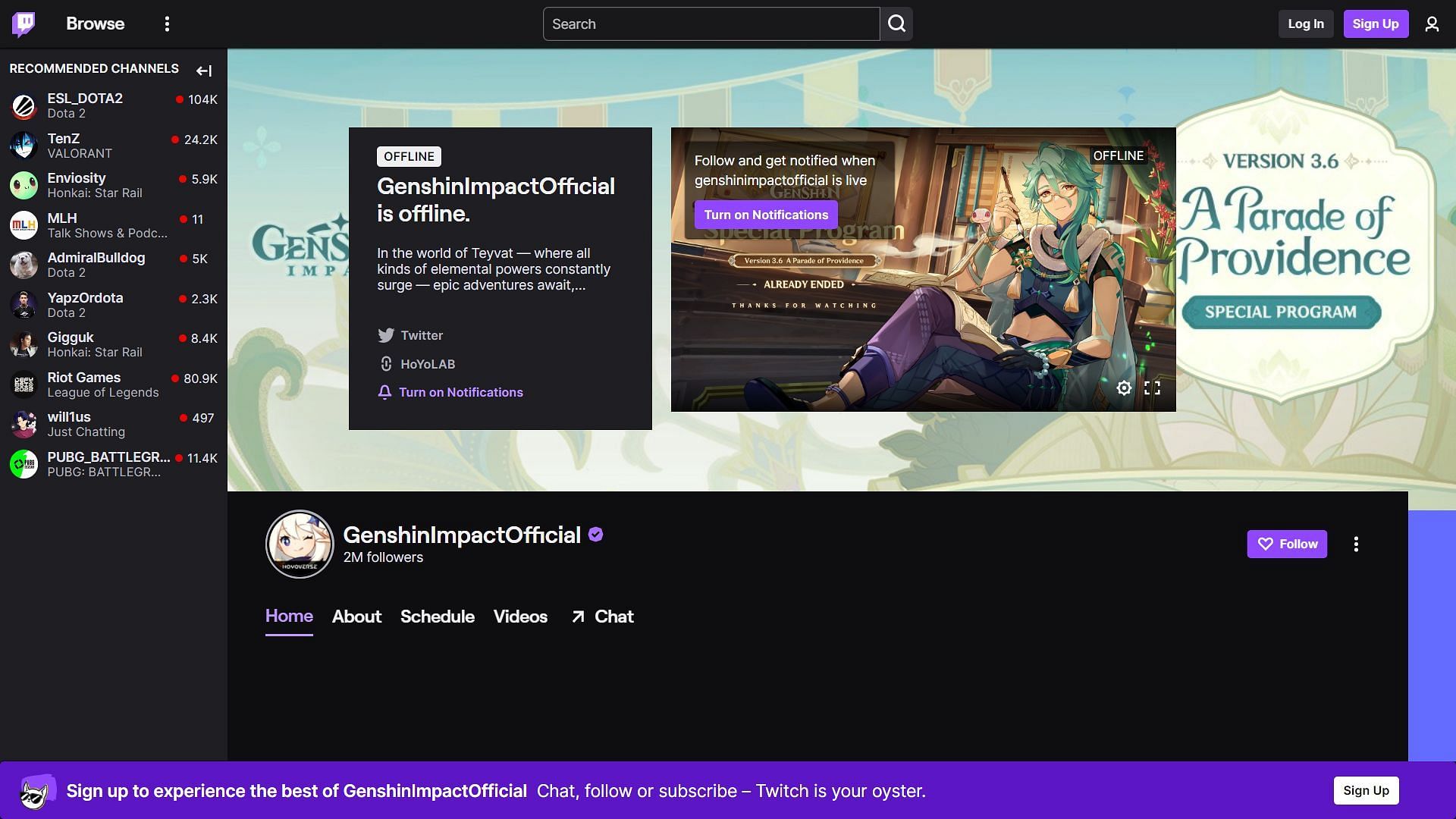Click Sign Up in the bottom banner
This screenshot has width=1456, height=819.
point(1366,790)
